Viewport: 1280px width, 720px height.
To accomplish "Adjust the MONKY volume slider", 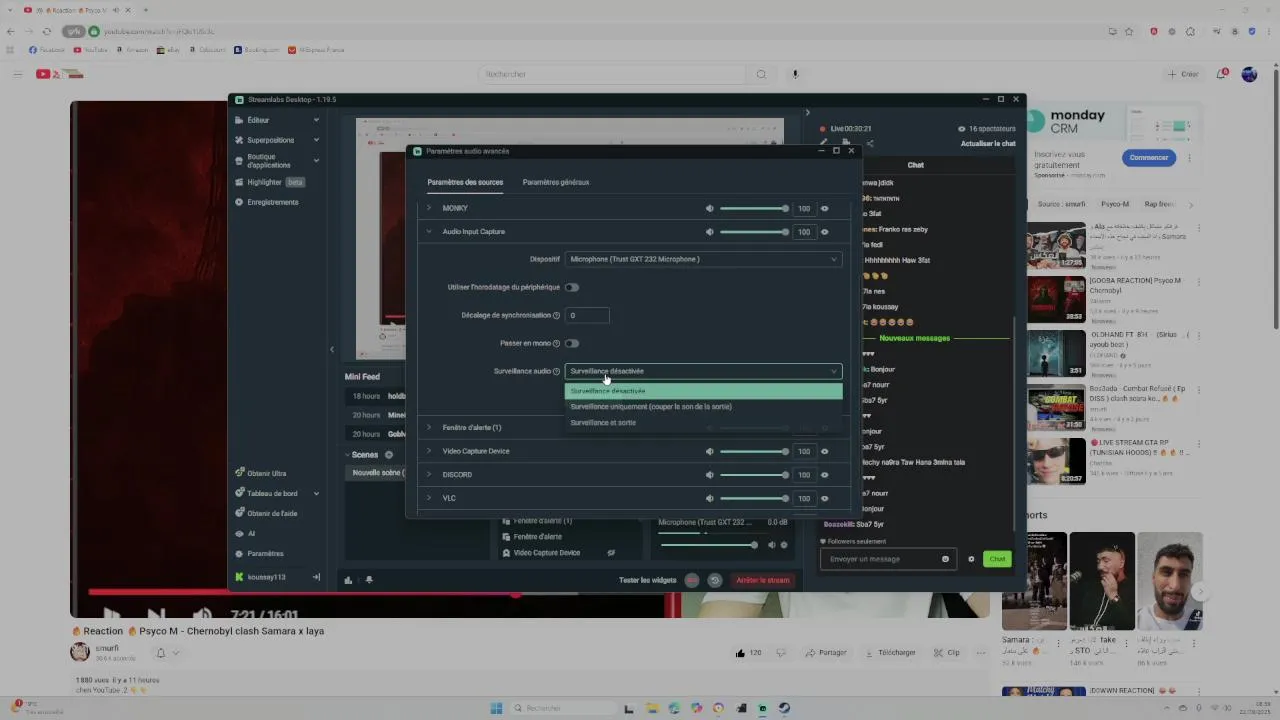I will [753, 208].
